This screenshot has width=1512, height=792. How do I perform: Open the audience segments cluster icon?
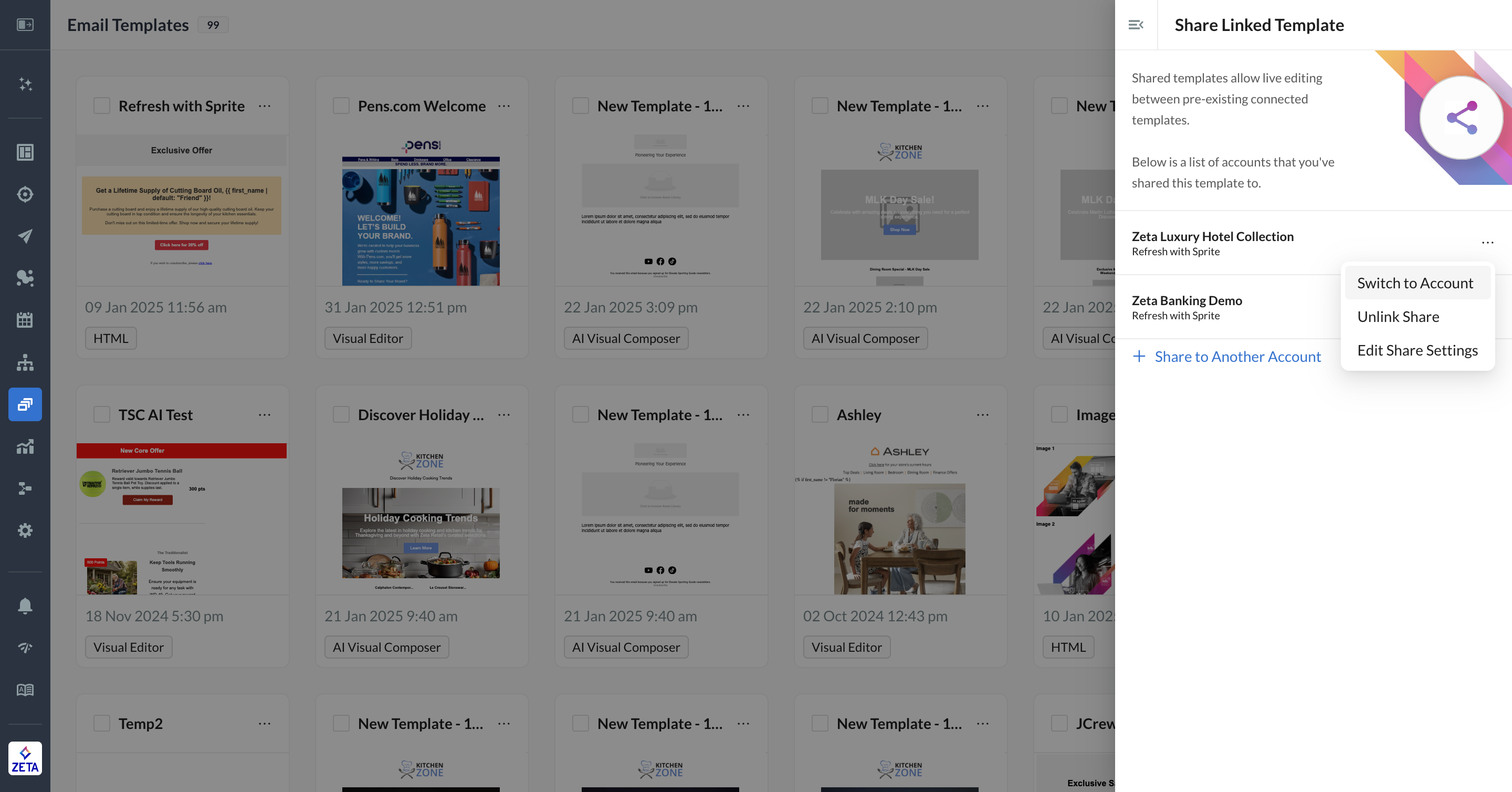click(25, 278)
